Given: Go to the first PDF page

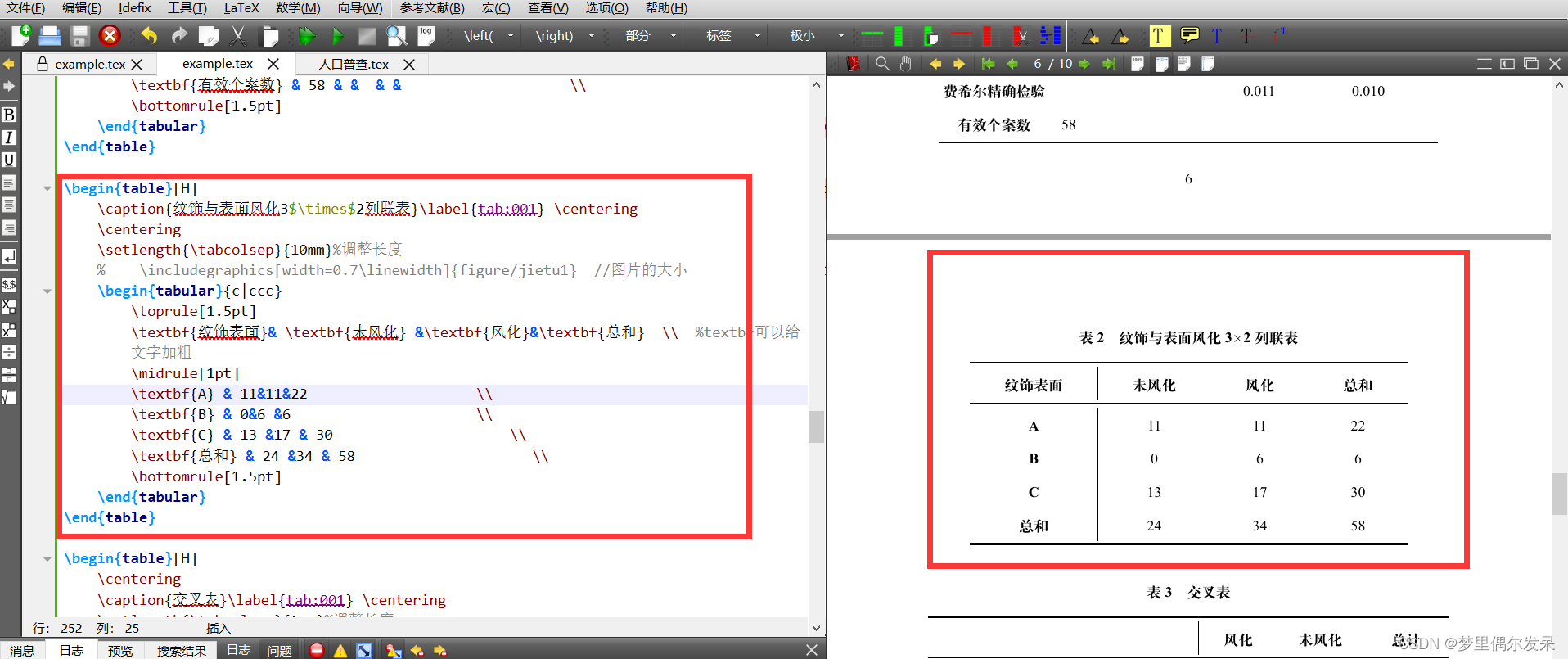Looking at the screenshot, I should tap(988, 64).
